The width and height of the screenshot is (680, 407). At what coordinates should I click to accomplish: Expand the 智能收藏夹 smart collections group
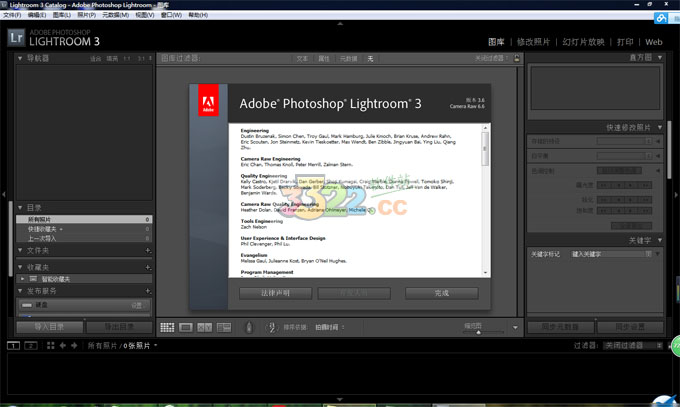tap(23, 279)
